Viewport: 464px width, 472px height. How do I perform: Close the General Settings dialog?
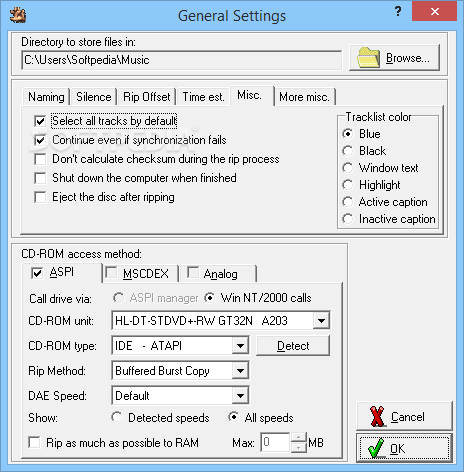pos(434,12)
